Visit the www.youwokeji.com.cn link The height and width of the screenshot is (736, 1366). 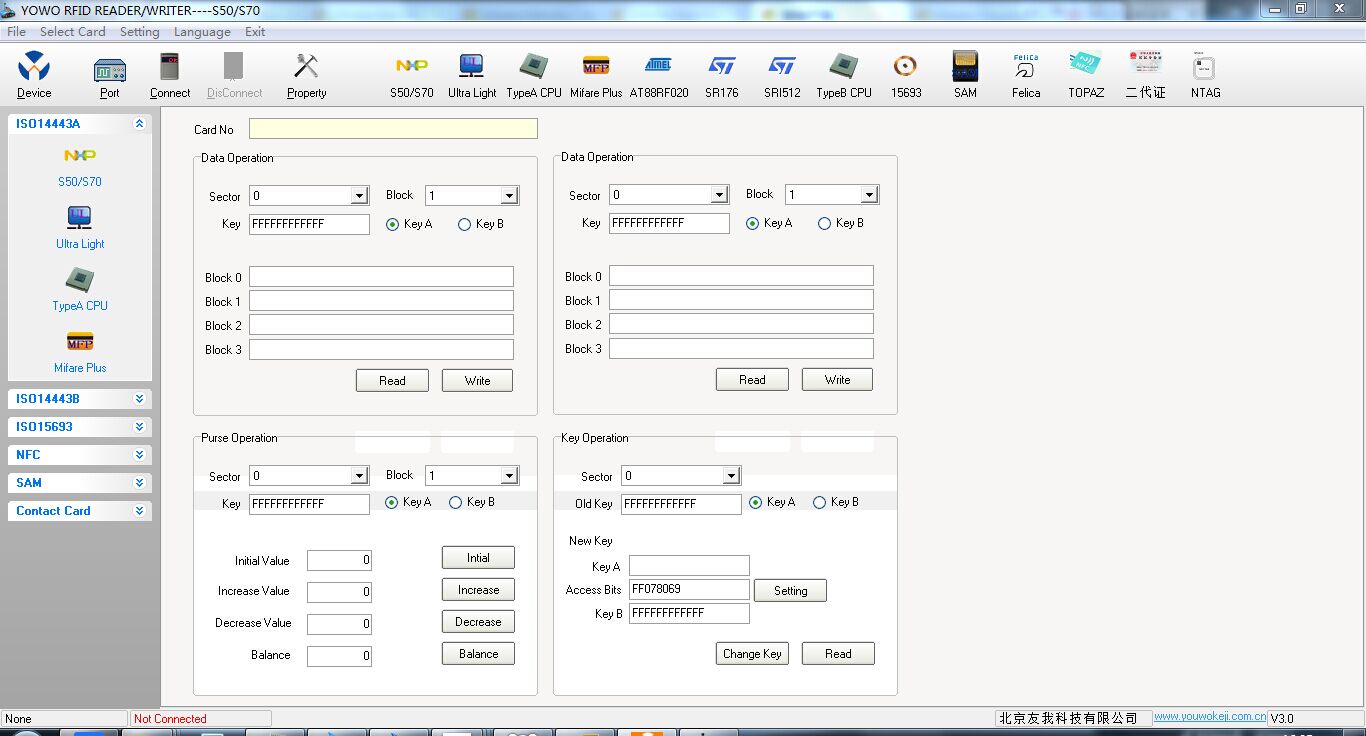tap(1209, 717)
